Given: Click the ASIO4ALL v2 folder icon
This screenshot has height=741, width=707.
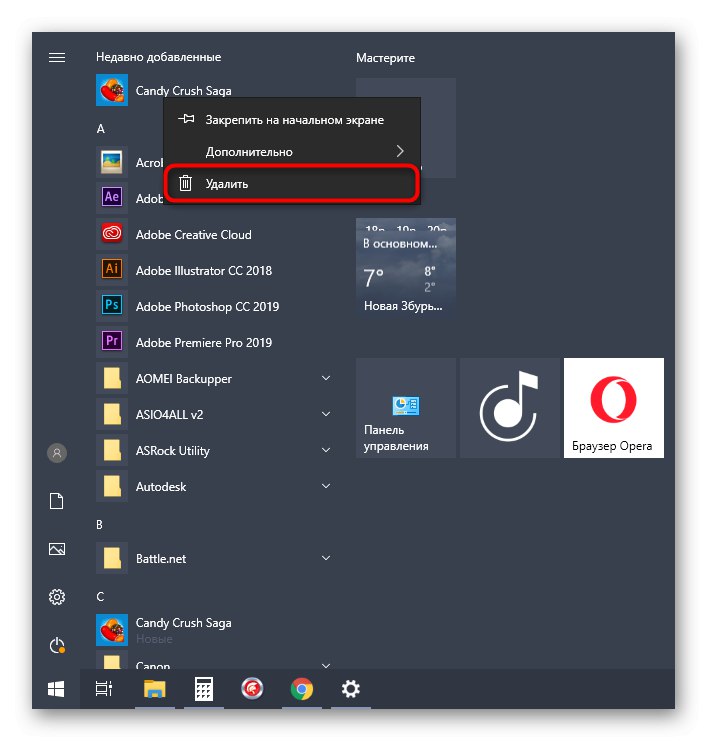Looking at the screenshot, I should (112, 414).
